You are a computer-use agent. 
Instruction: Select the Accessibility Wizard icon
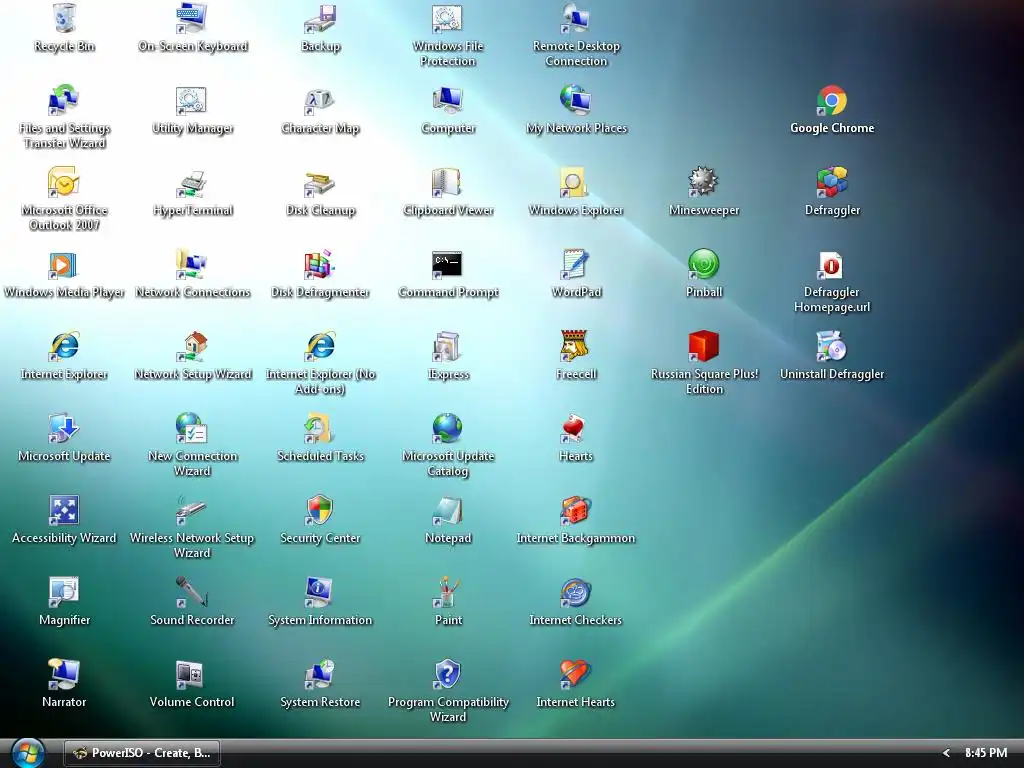[x=64, y=510]
